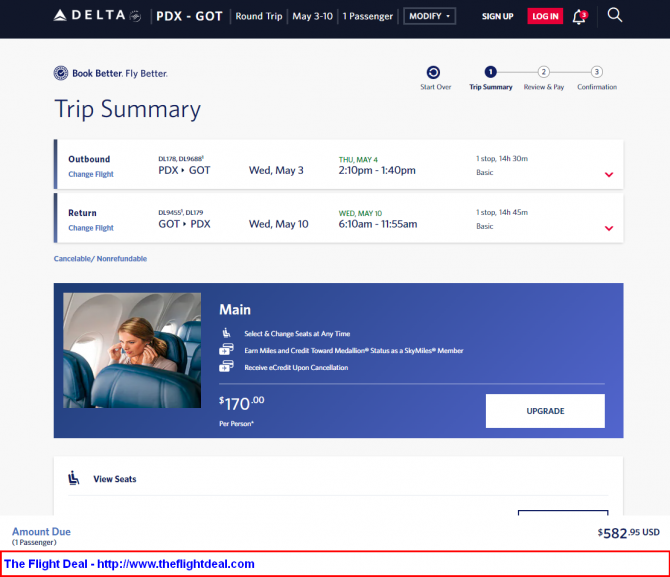The image size is (670, 577).
Task: Select the Confirmation step
Action: [x=597, y=78]
